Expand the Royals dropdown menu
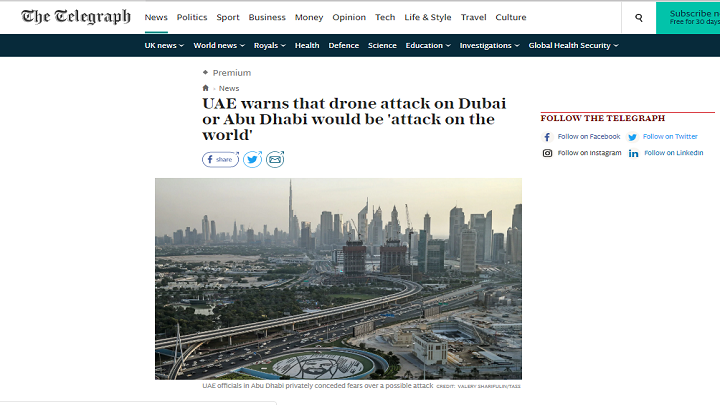Screen dimensions: 720x405 (270, 45)
